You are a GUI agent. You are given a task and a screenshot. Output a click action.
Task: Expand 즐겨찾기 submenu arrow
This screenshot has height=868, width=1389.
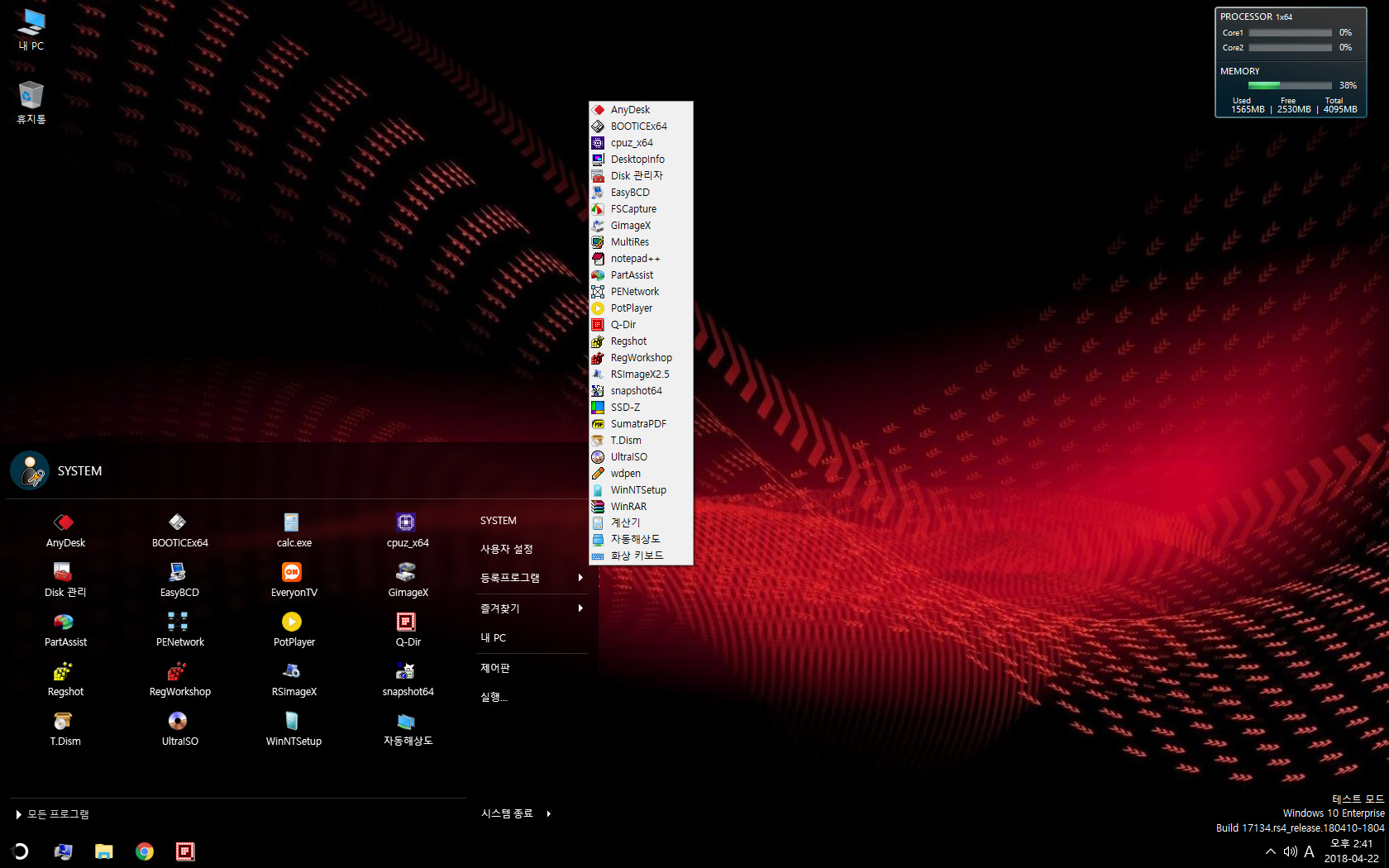[580, 608]
